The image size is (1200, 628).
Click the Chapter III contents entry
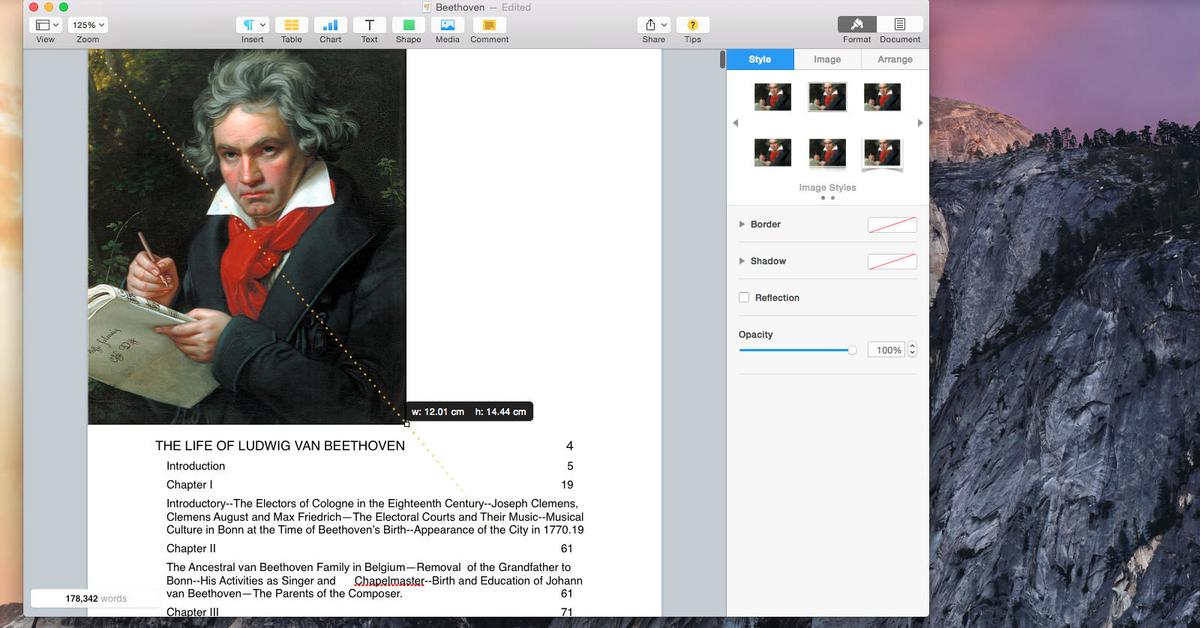(x=193, y=612)
